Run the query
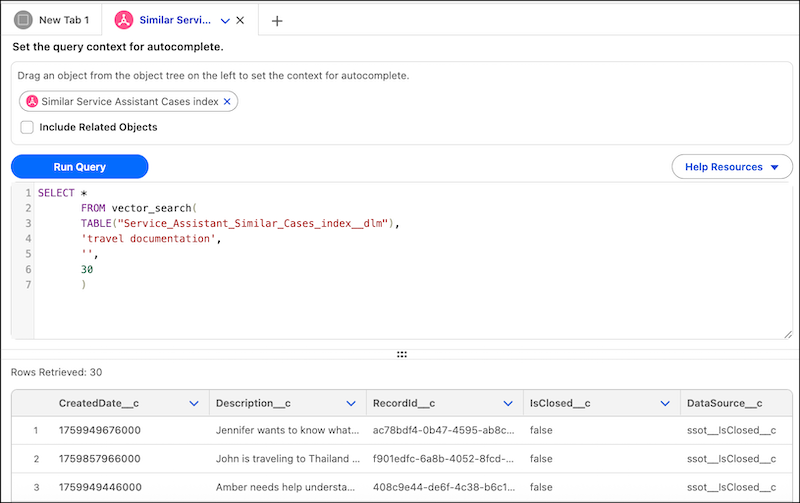 pos(80,167)
